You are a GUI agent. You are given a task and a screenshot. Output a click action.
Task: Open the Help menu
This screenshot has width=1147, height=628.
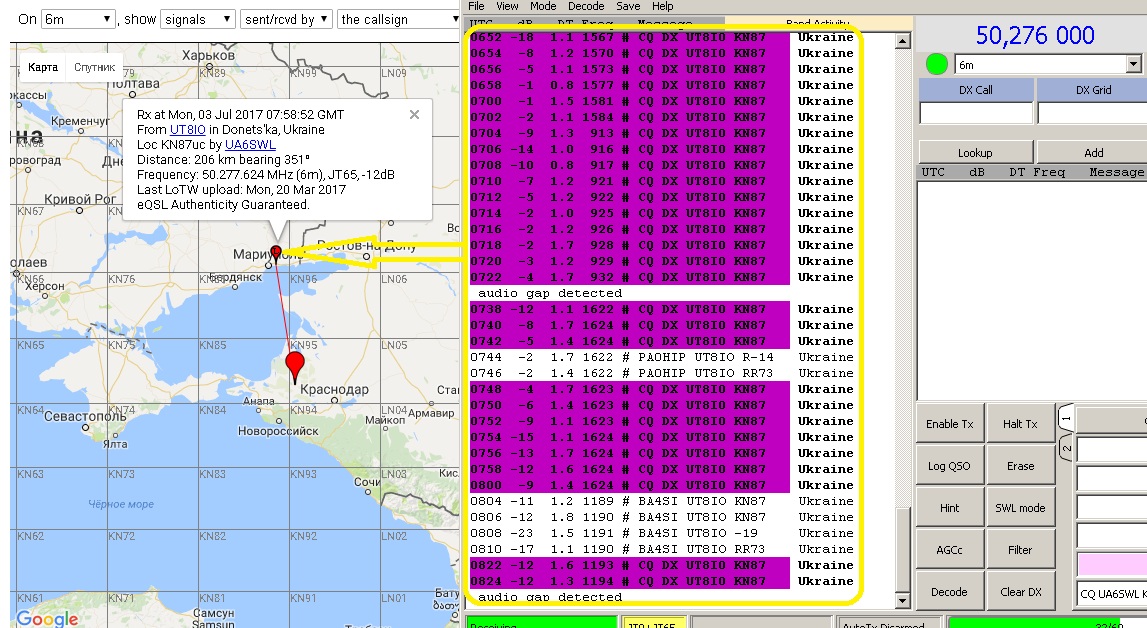663,6
